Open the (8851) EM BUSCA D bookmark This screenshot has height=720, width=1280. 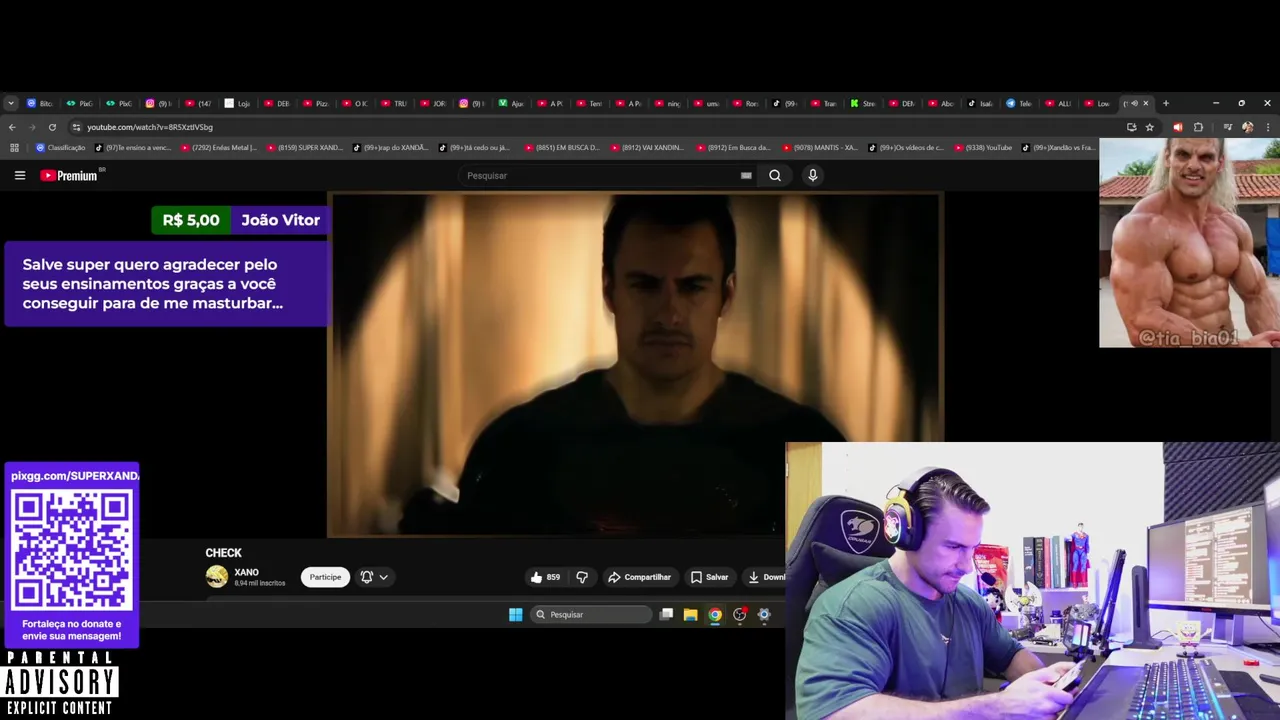[x=562, y=148]
